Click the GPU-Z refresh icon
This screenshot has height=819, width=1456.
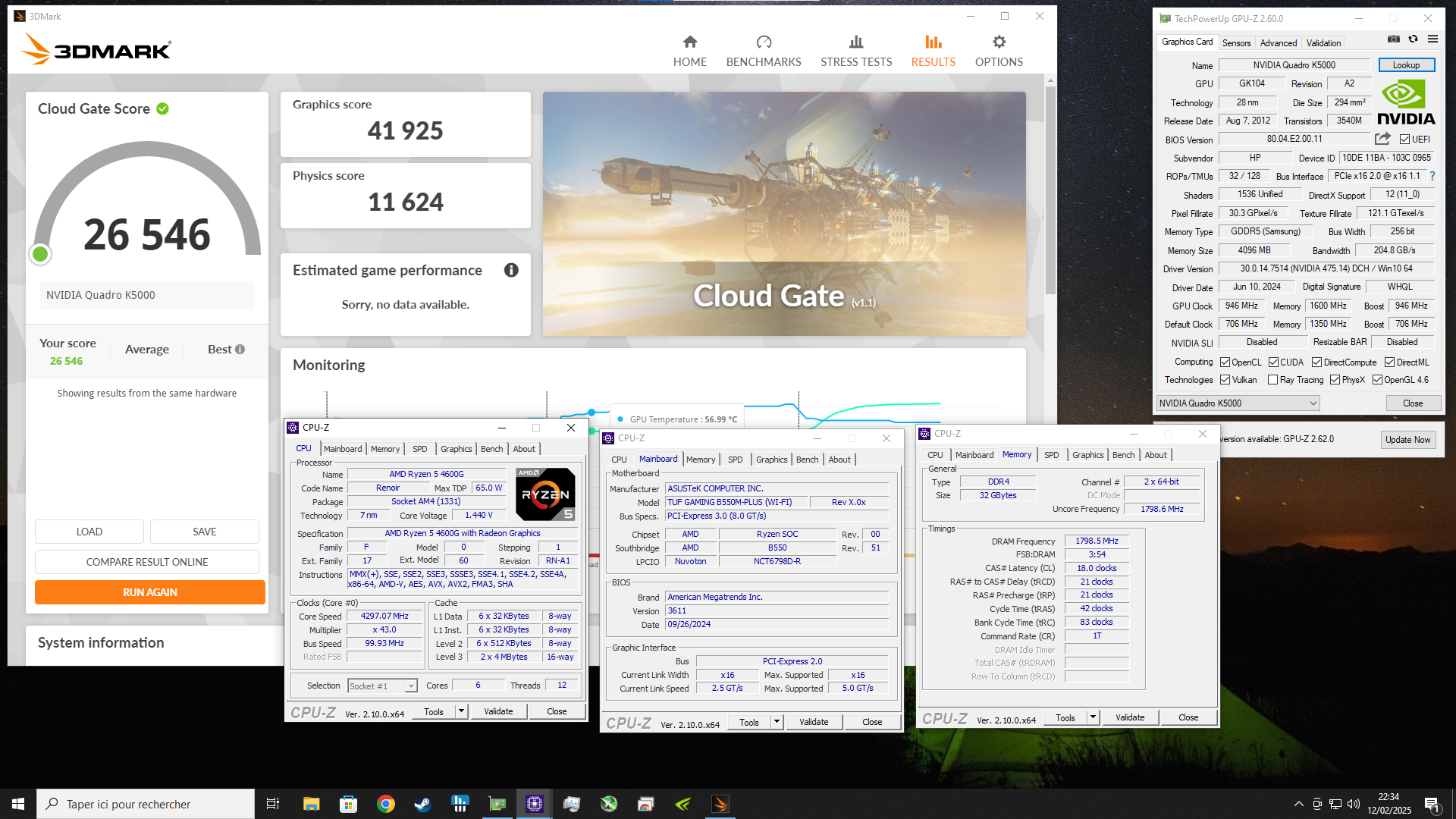1413,39
